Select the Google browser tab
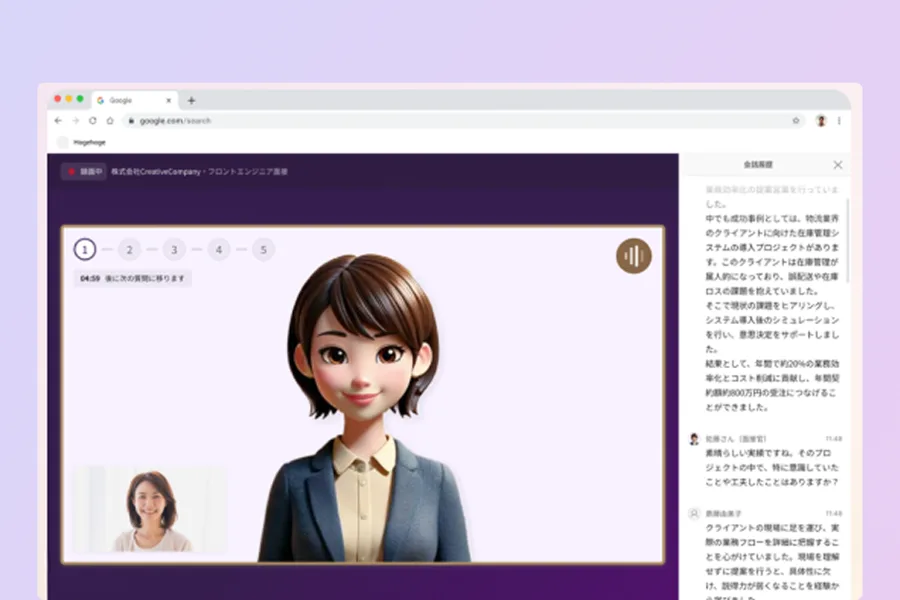This screenshot has height=600, width=900. [135, 100]
